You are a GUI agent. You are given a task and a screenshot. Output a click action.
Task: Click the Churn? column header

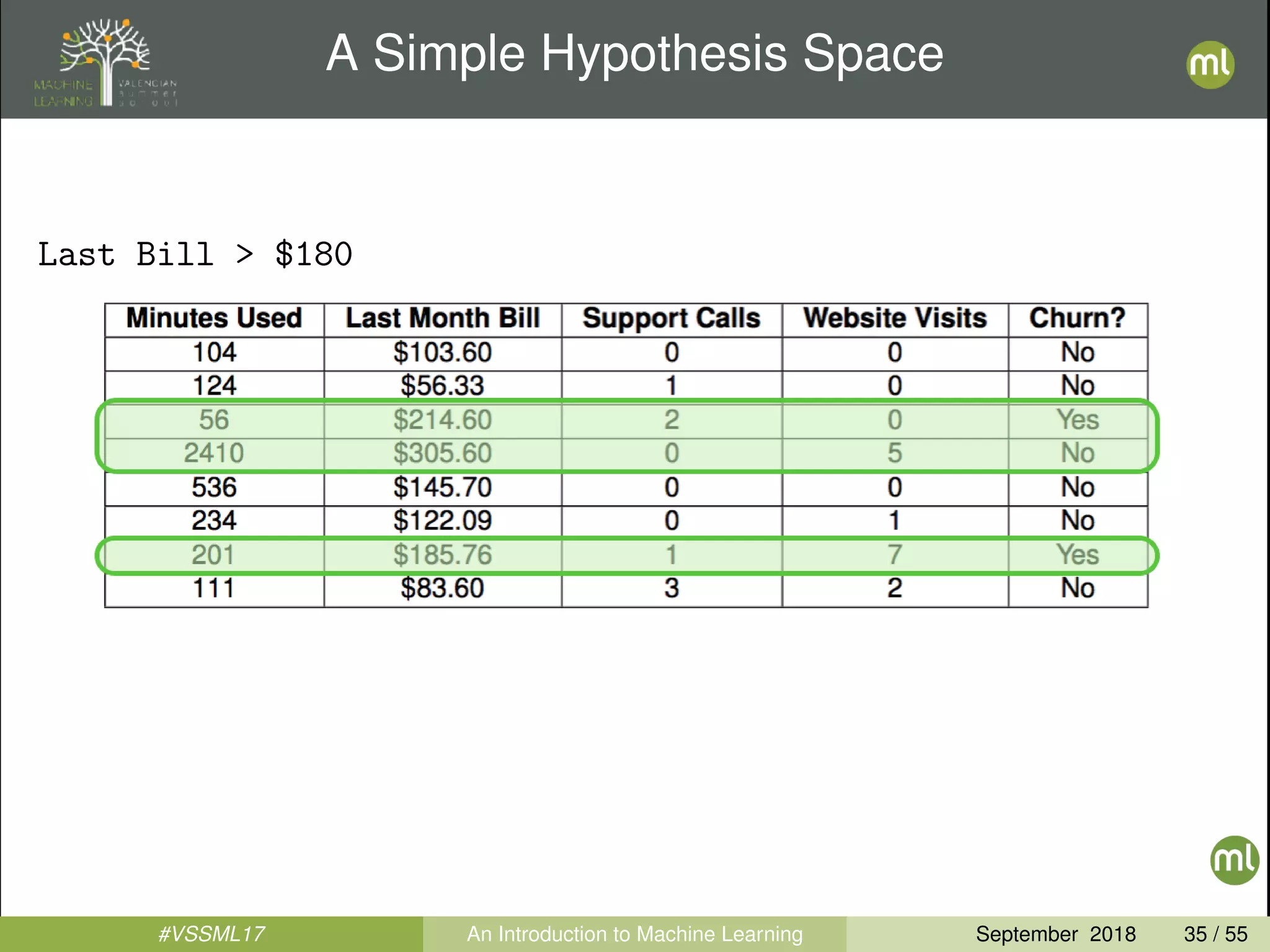(x=1078, y=319)
